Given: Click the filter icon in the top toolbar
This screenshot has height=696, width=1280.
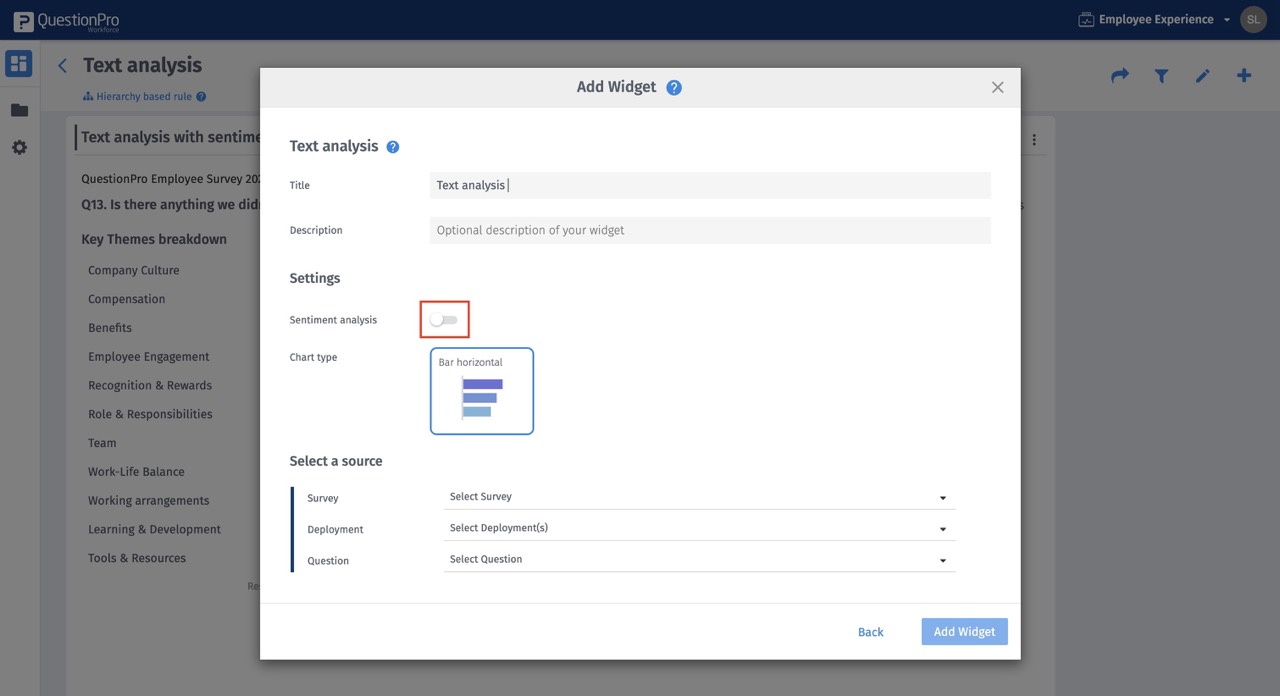Looking at the screenshot, I should coord(1161,75).
